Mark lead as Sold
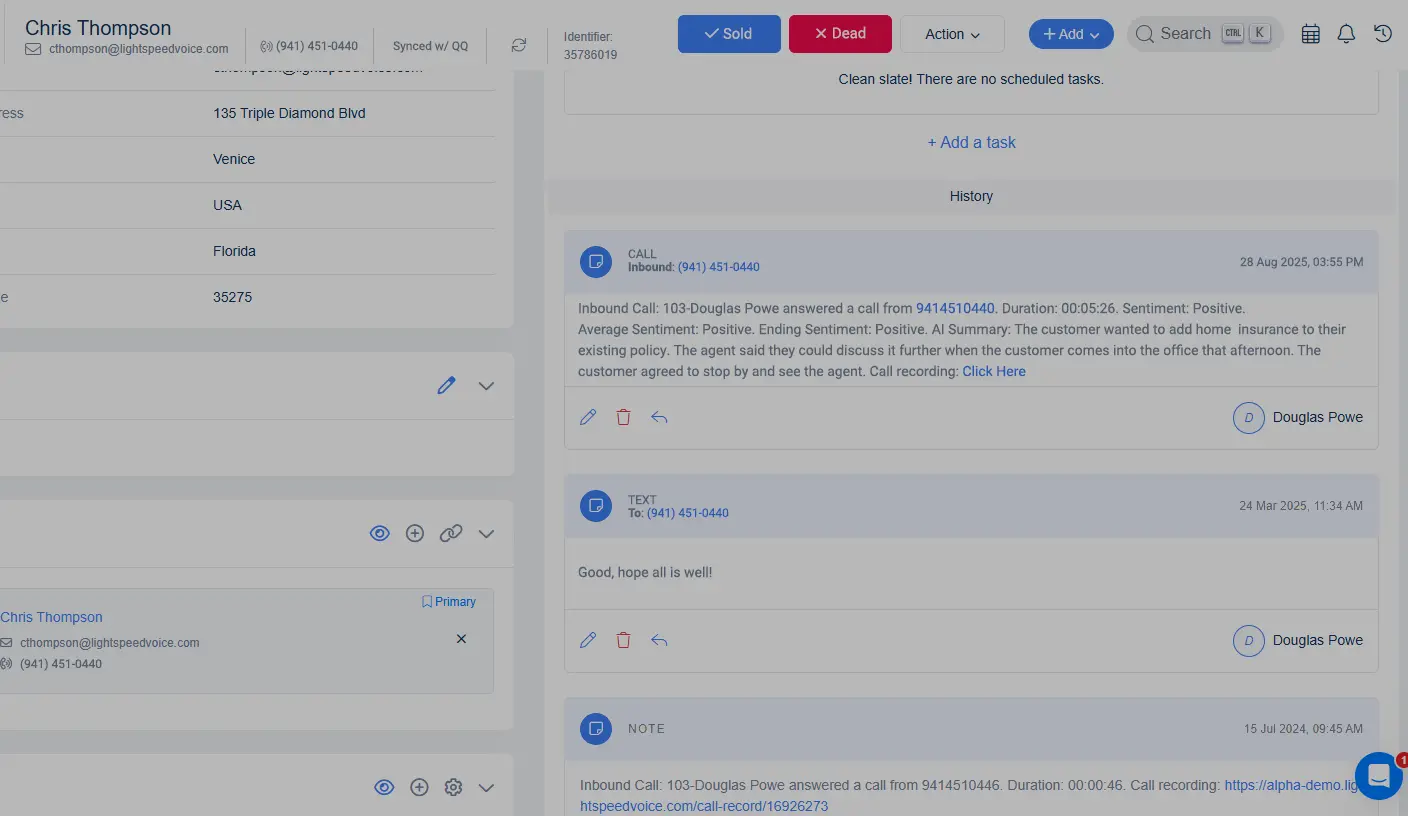The height and width of the screenshot is (816, 1408). 729,34
